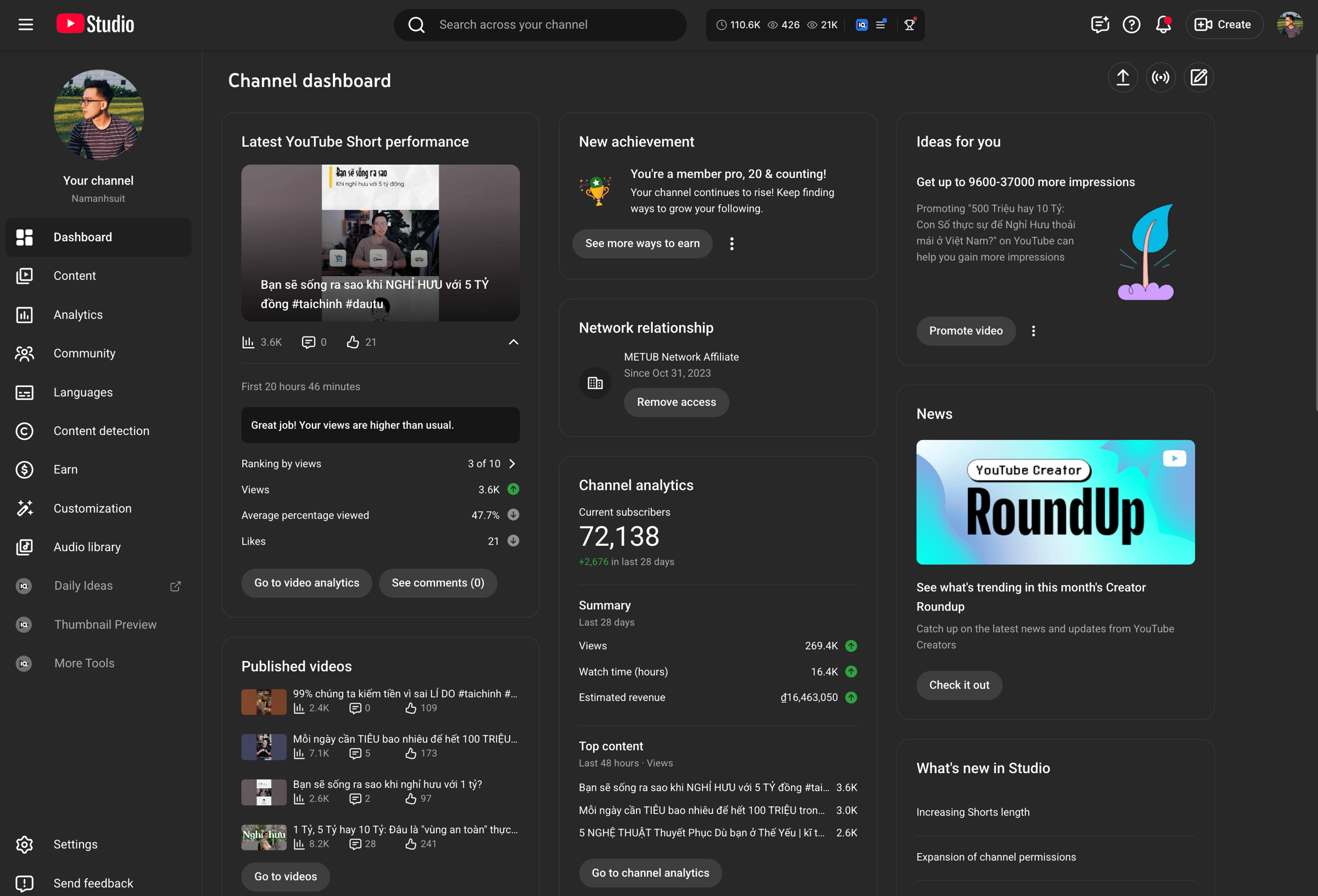Open options menu beside Promote video

point(1034,331)
